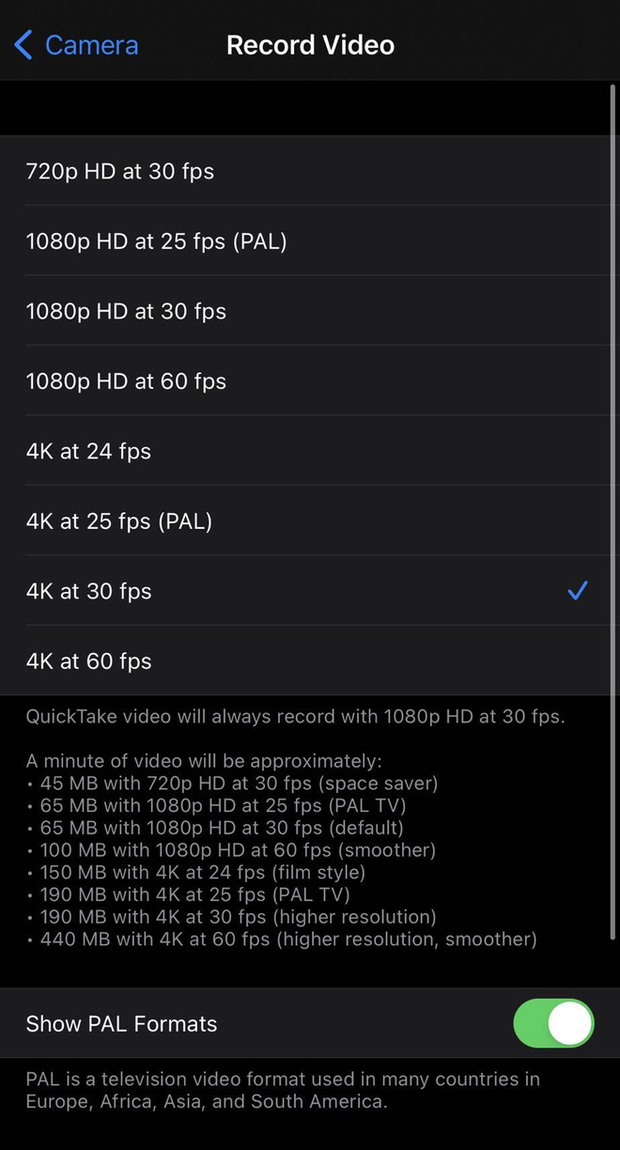Click the vertical scrollbar on the right

[x=613, y=510]
